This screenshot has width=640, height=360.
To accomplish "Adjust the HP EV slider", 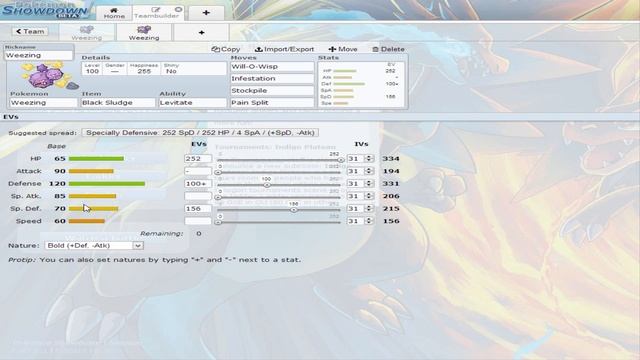I will (280, 160).
